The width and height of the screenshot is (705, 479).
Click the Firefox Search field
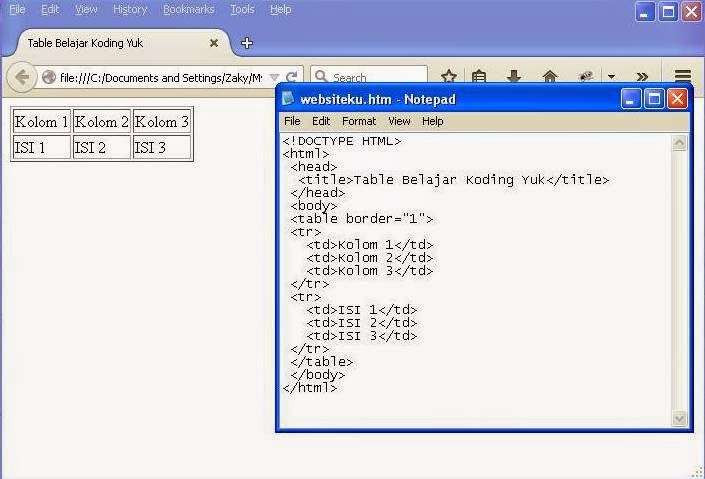coord(369,76)
